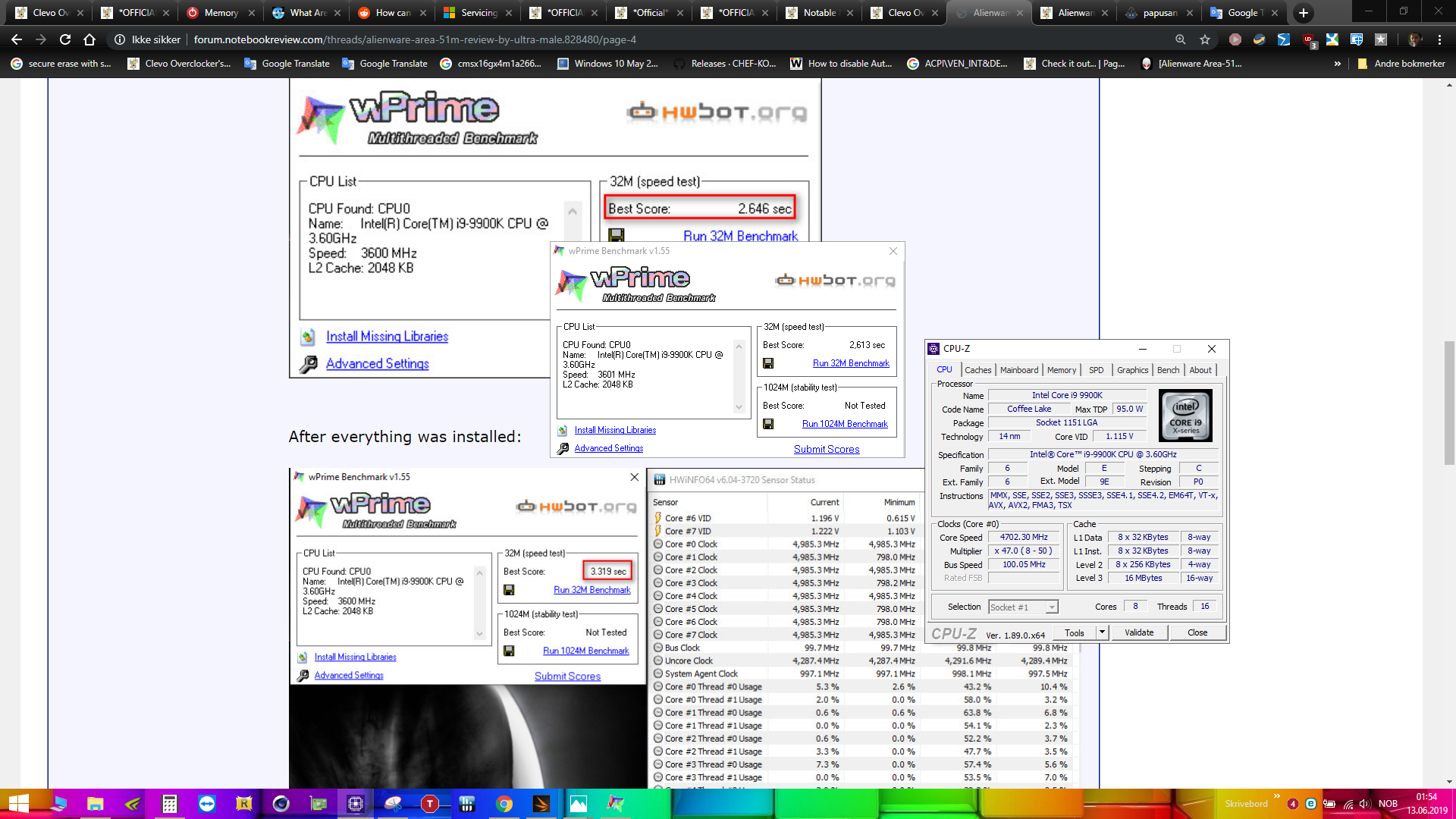Viewport: 1456px width, 819px height.
Task: Click the Close button in CPU-Z
Action: 1197,632
